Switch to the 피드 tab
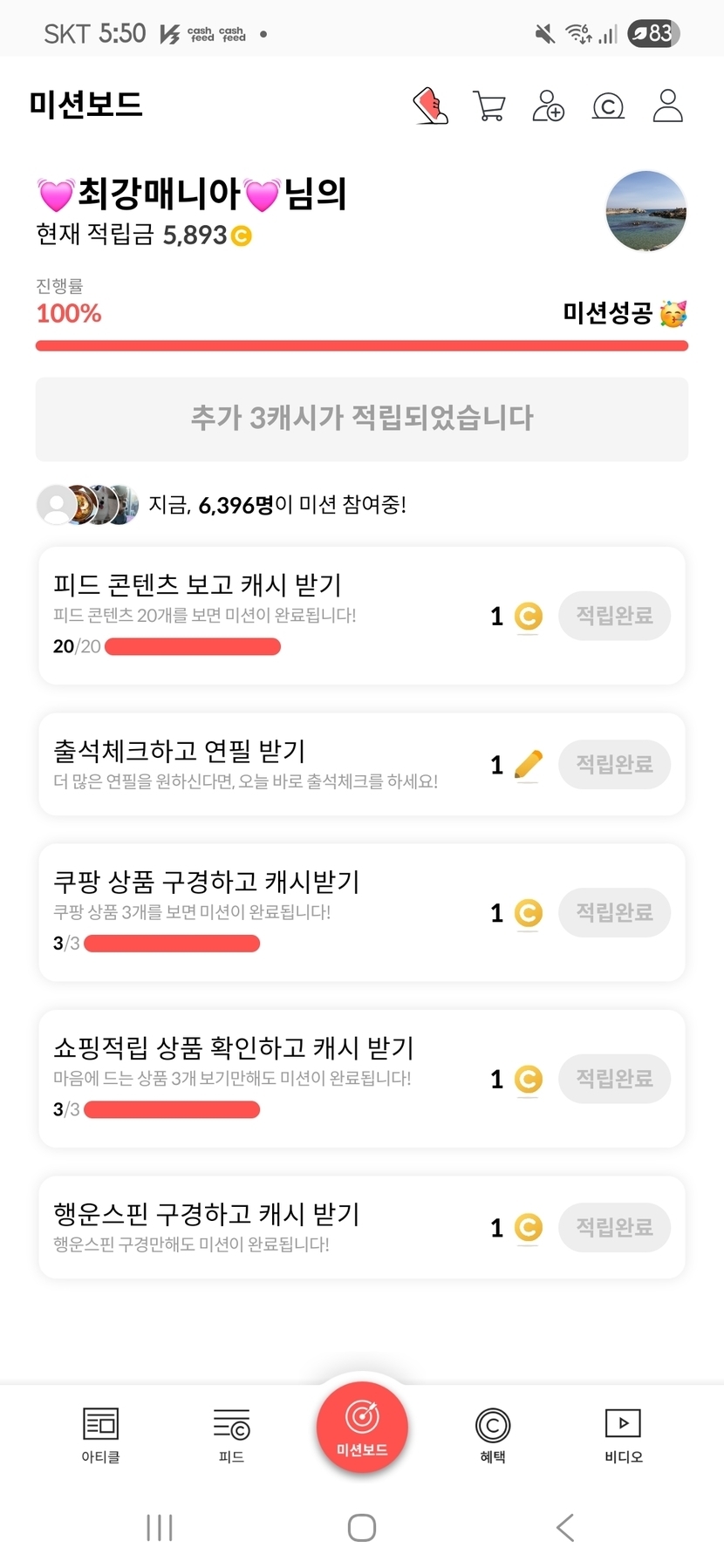Image resolution: width=724 pixels, height=1568 pixels. [x=231, y=1435]
